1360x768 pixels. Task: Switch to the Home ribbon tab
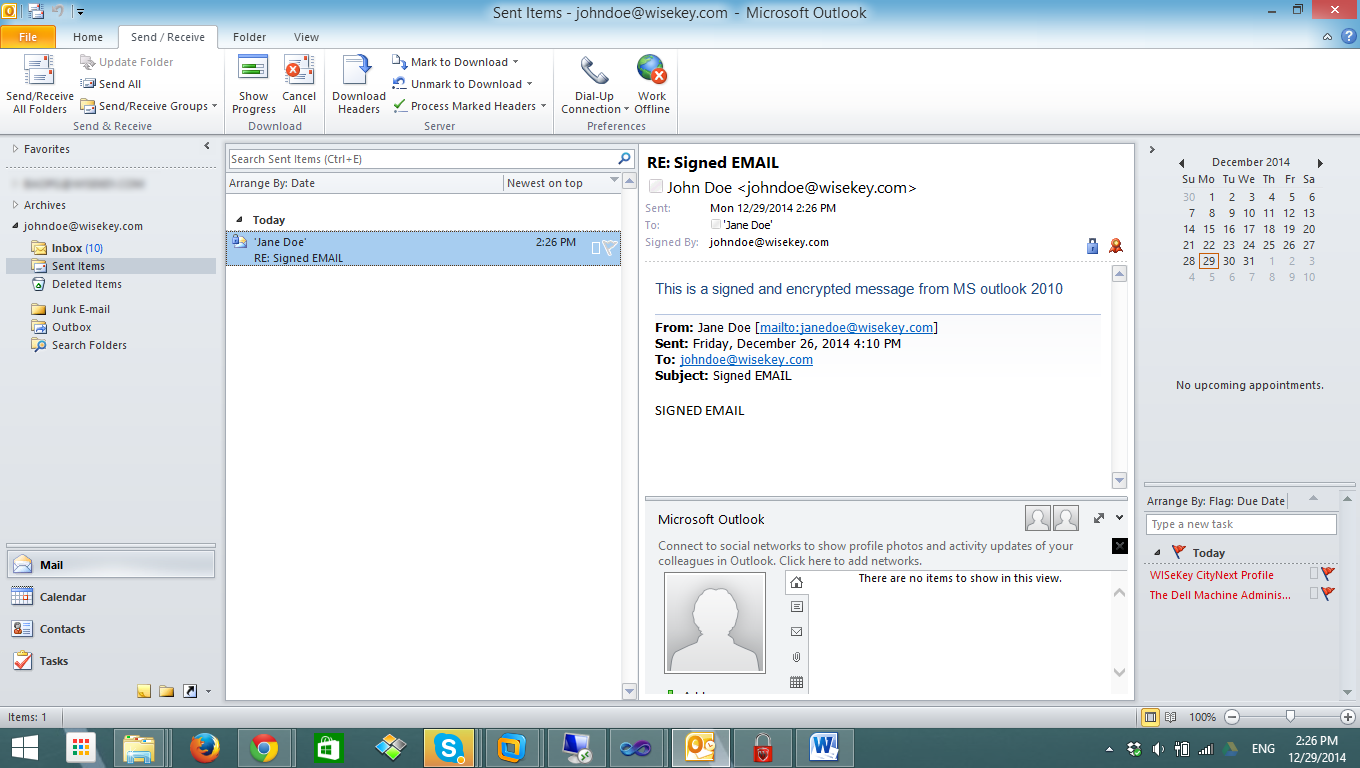click(x=88, y=37)
